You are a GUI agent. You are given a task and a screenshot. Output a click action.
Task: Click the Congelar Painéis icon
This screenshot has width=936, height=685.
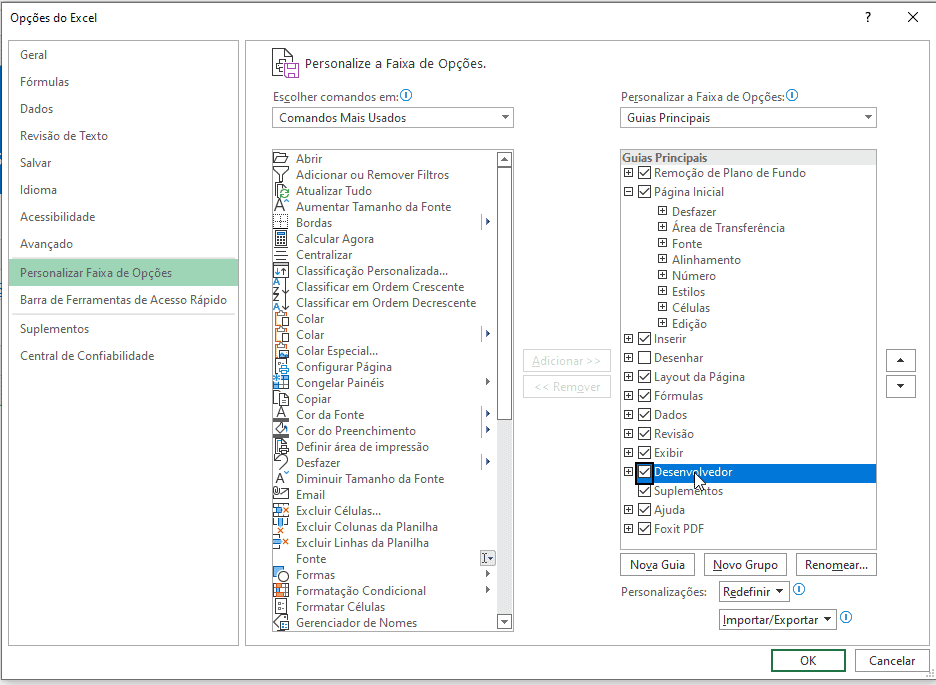pos(281,383)
